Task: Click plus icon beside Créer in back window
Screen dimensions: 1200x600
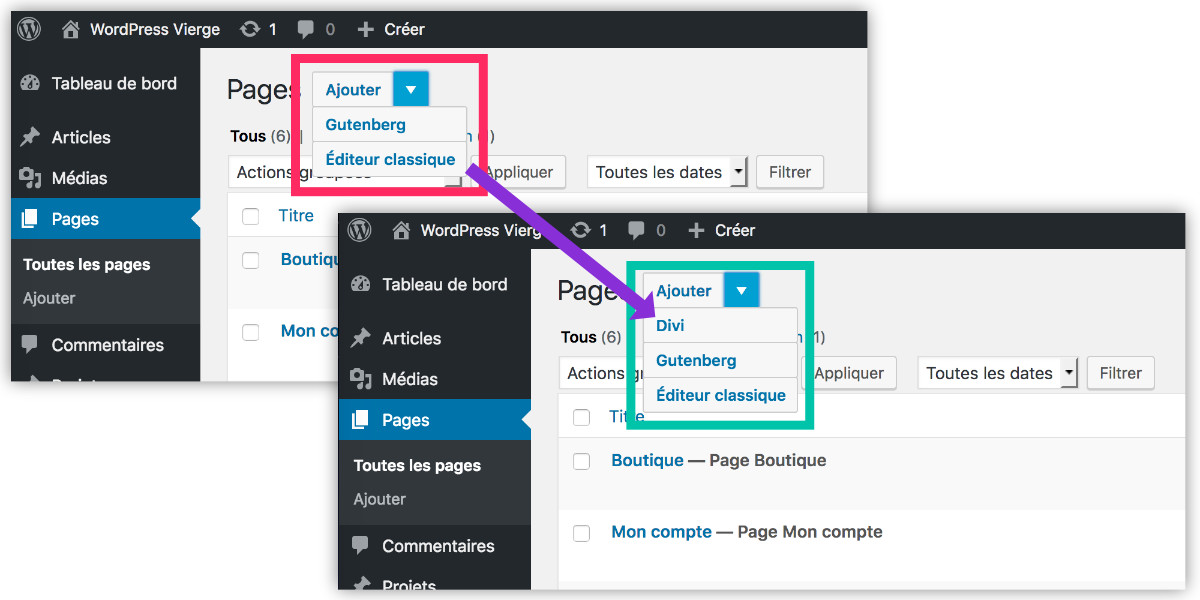Action: (x=366, y=30)
